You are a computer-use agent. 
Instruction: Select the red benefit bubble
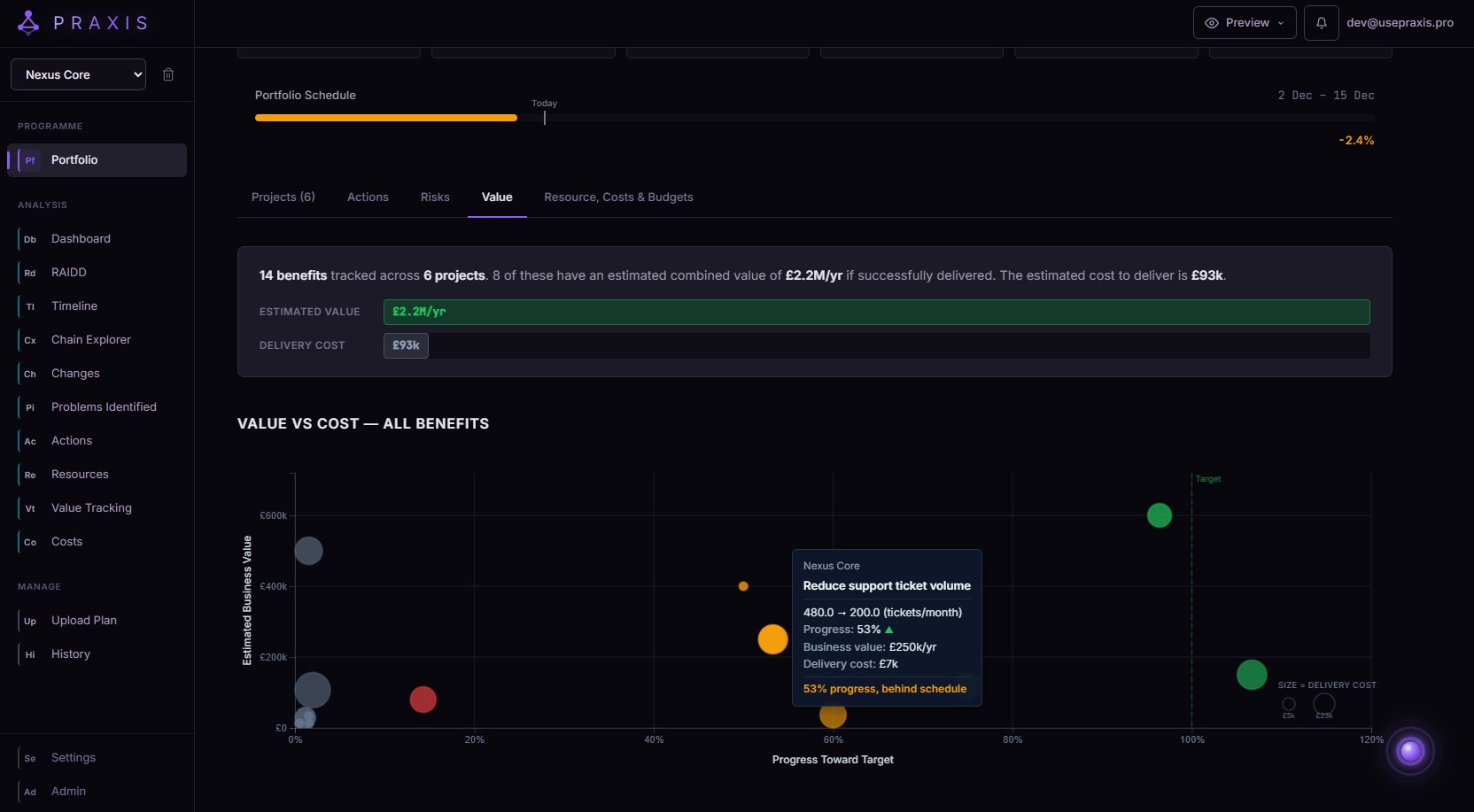(423, 700)
